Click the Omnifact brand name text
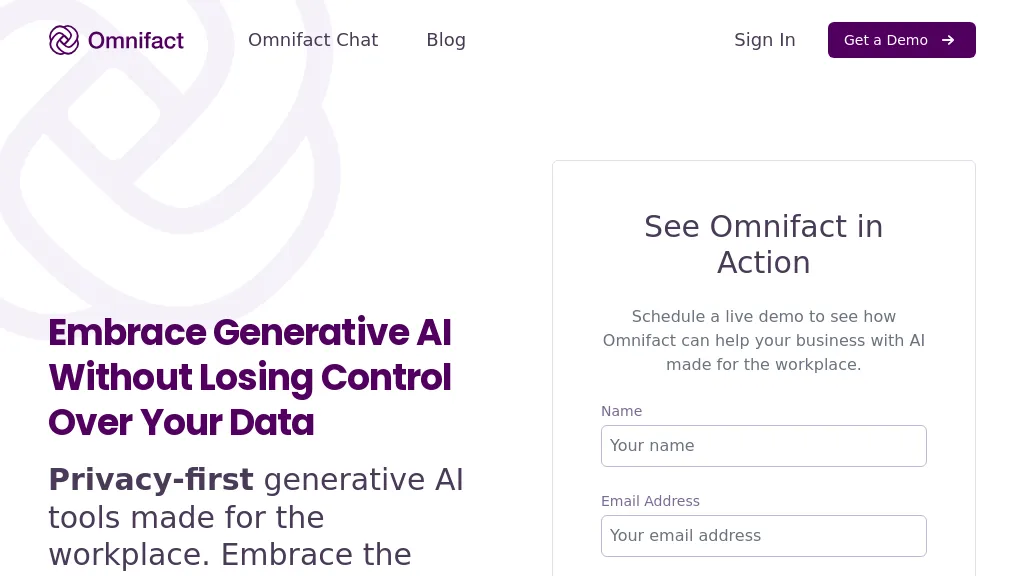The height and width of the screenshot is (576, 1024). tap(136, 40)
